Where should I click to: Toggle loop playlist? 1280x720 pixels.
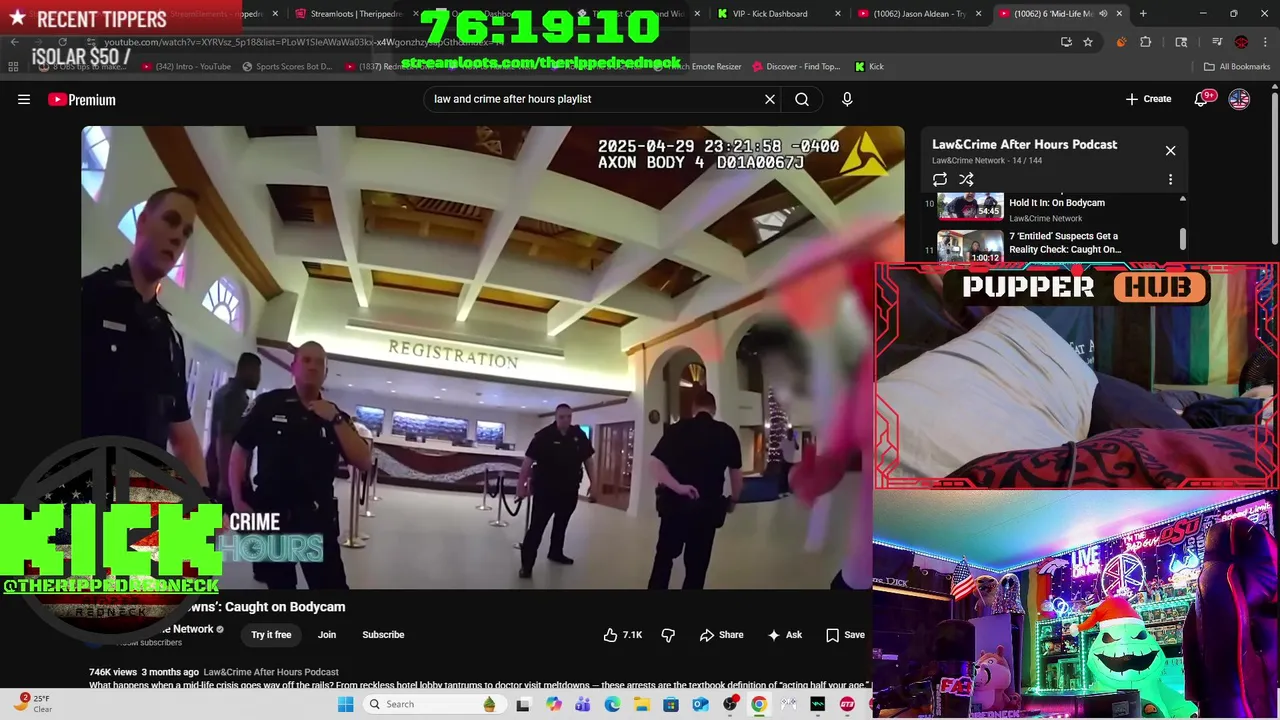coord(940,180)
